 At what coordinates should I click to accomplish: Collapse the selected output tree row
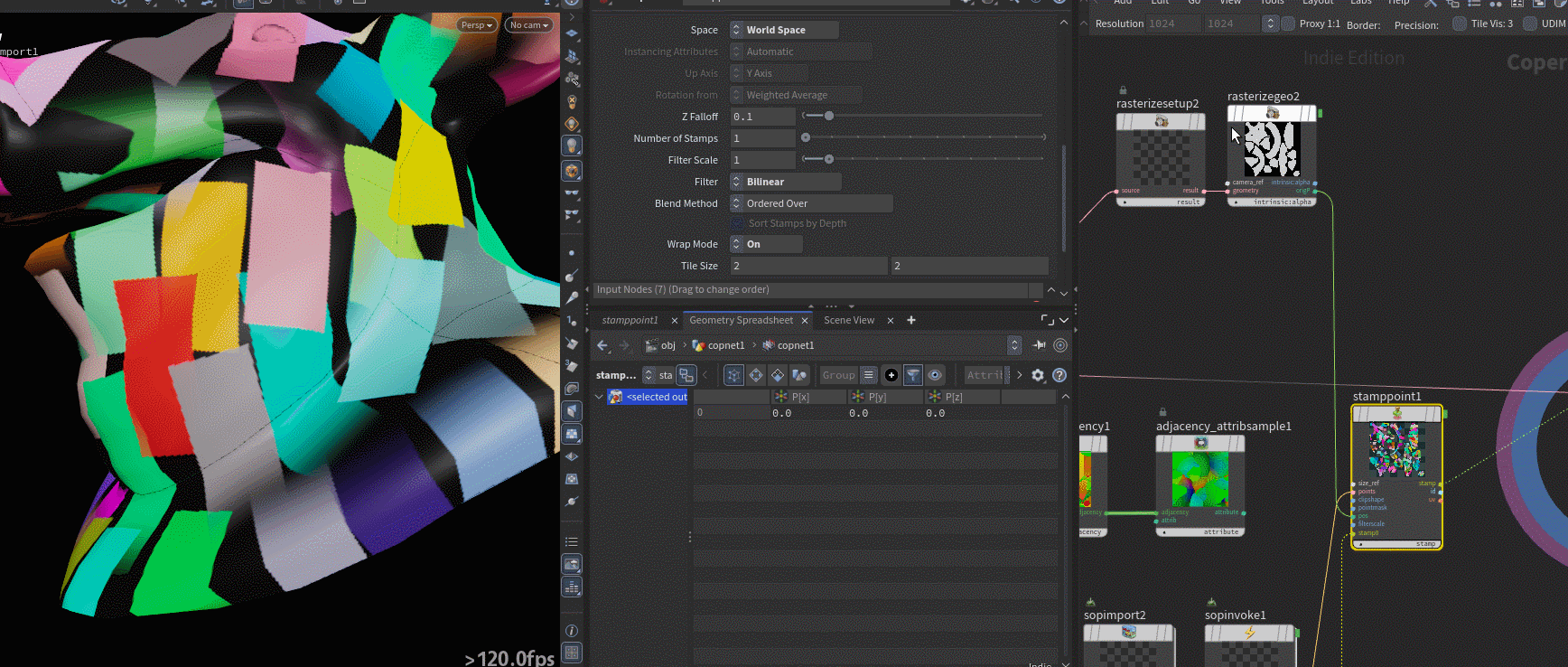pyautogui.click(x=598, y=397)
